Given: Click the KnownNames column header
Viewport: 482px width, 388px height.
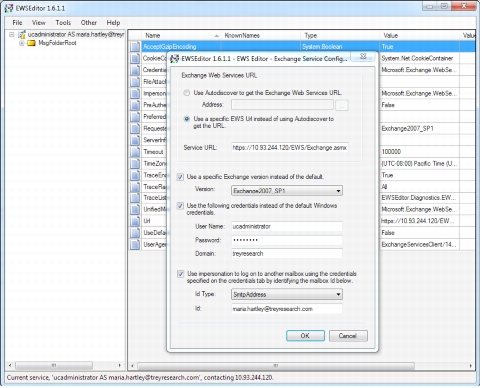Looking at the screenshot, I should coord(261,35).
